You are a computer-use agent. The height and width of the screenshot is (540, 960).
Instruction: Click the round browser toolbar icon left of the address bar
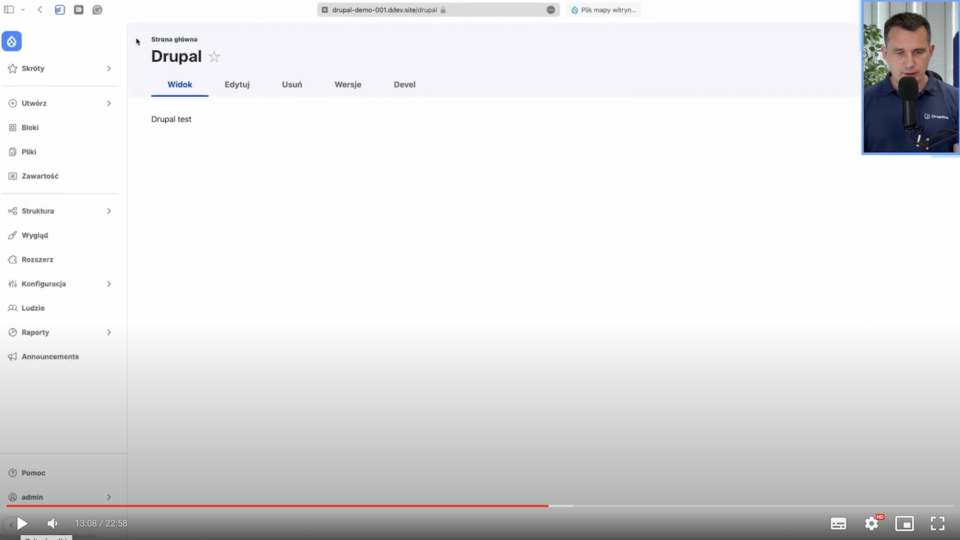click(97, 10)
